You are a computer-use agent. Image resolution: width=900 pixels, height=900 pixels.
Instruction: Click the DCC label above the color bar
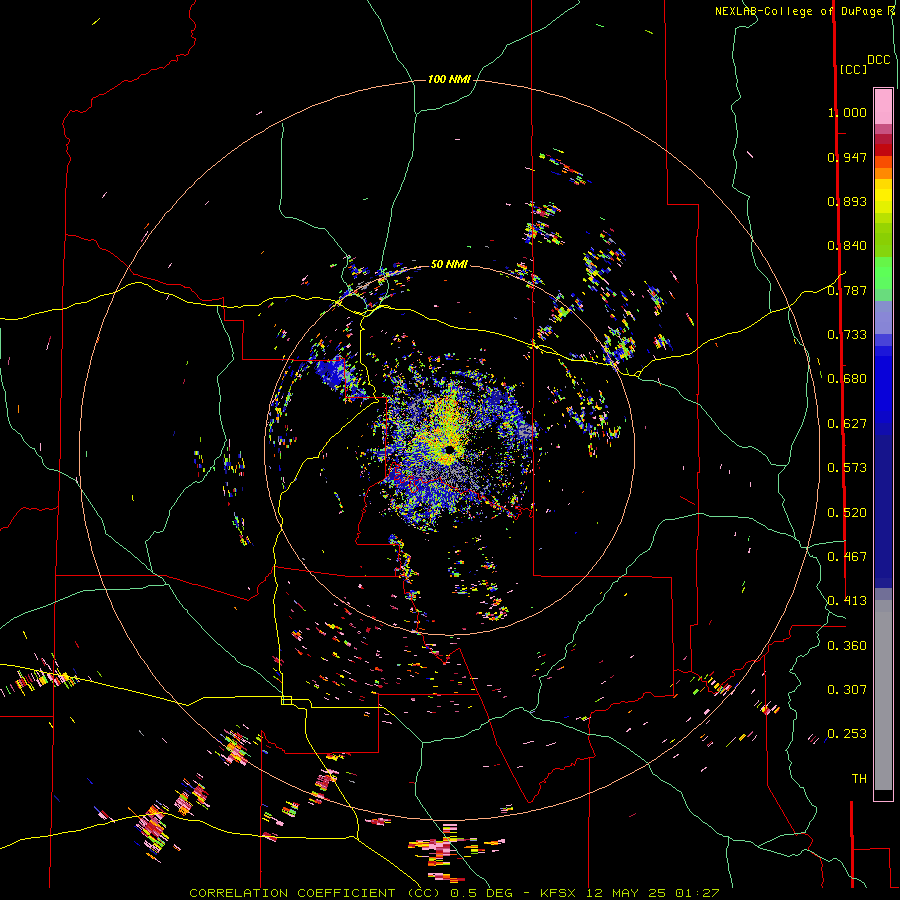click(x=878, y=60)
